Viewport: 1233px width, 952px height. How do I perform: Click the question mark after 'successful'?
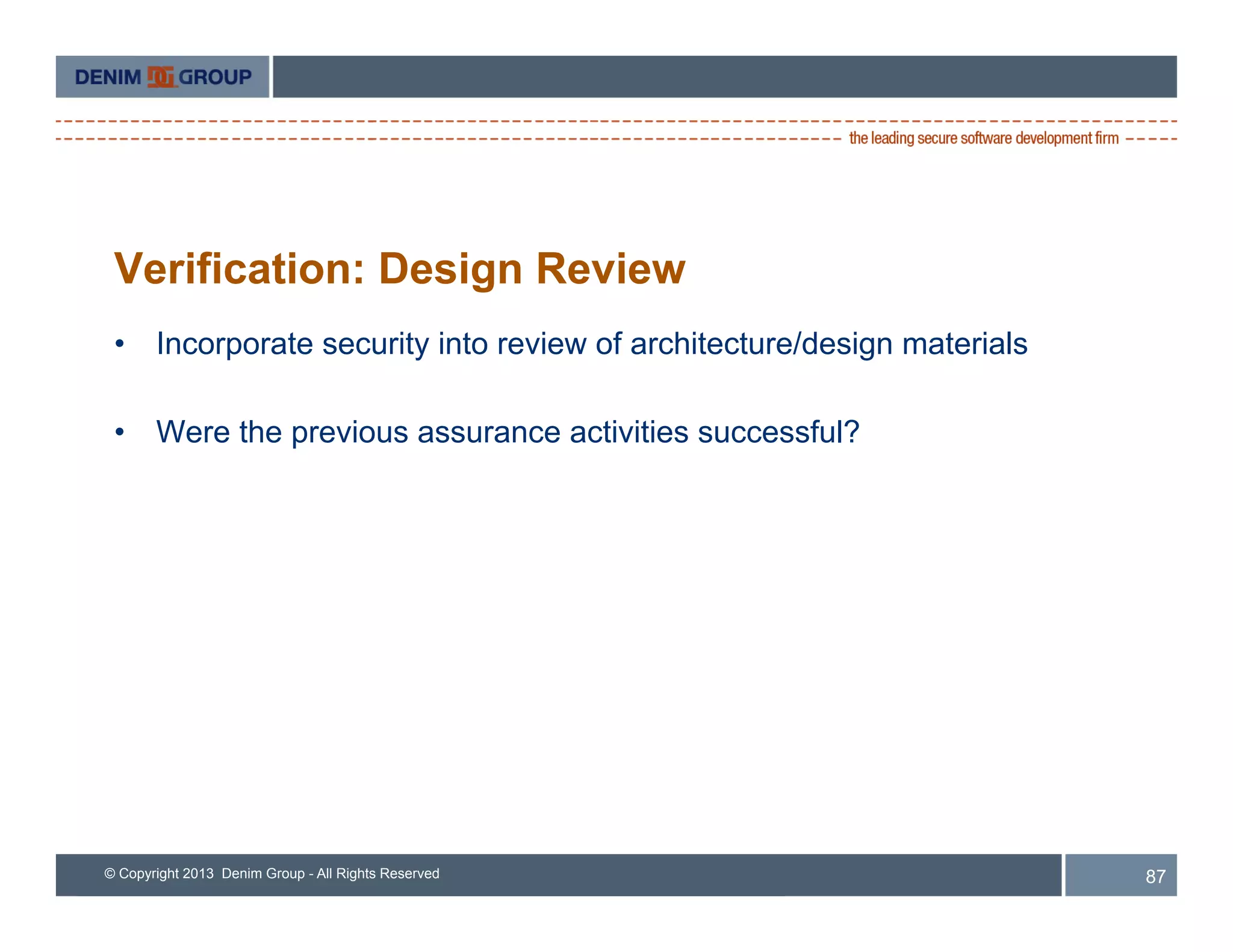pyautogui.click(x=852, y=431)
